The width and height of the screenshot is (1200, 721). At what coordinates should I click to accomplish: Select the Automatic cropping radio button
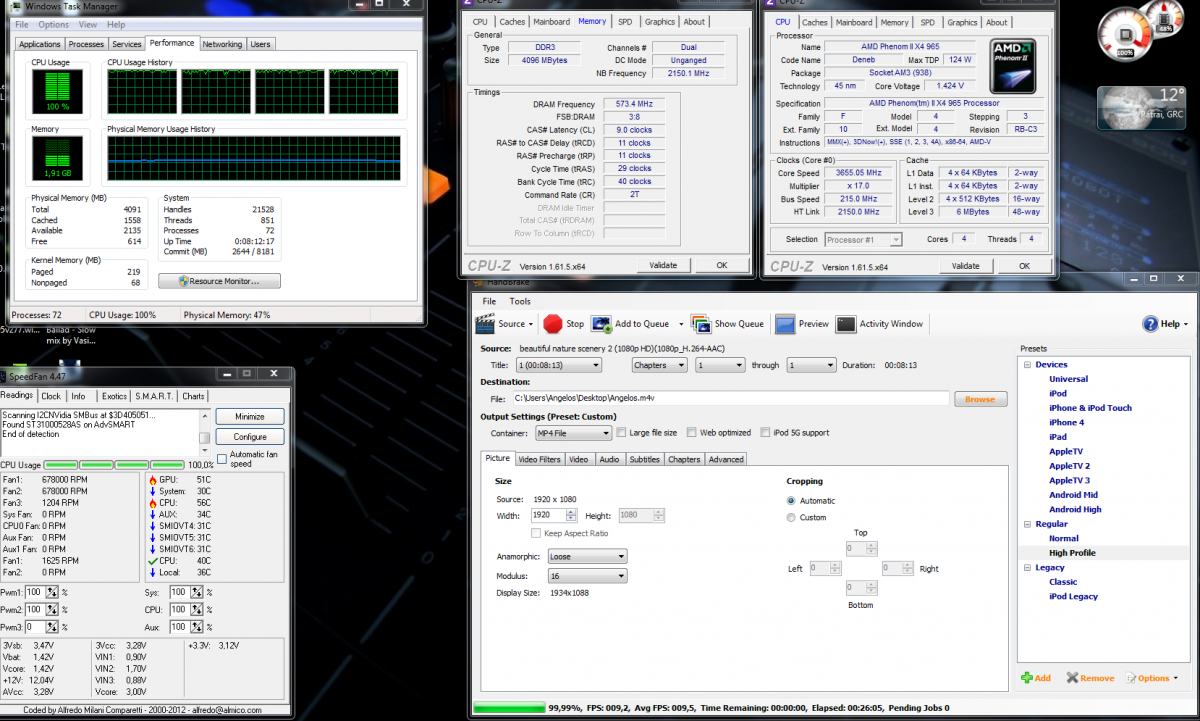792,501
